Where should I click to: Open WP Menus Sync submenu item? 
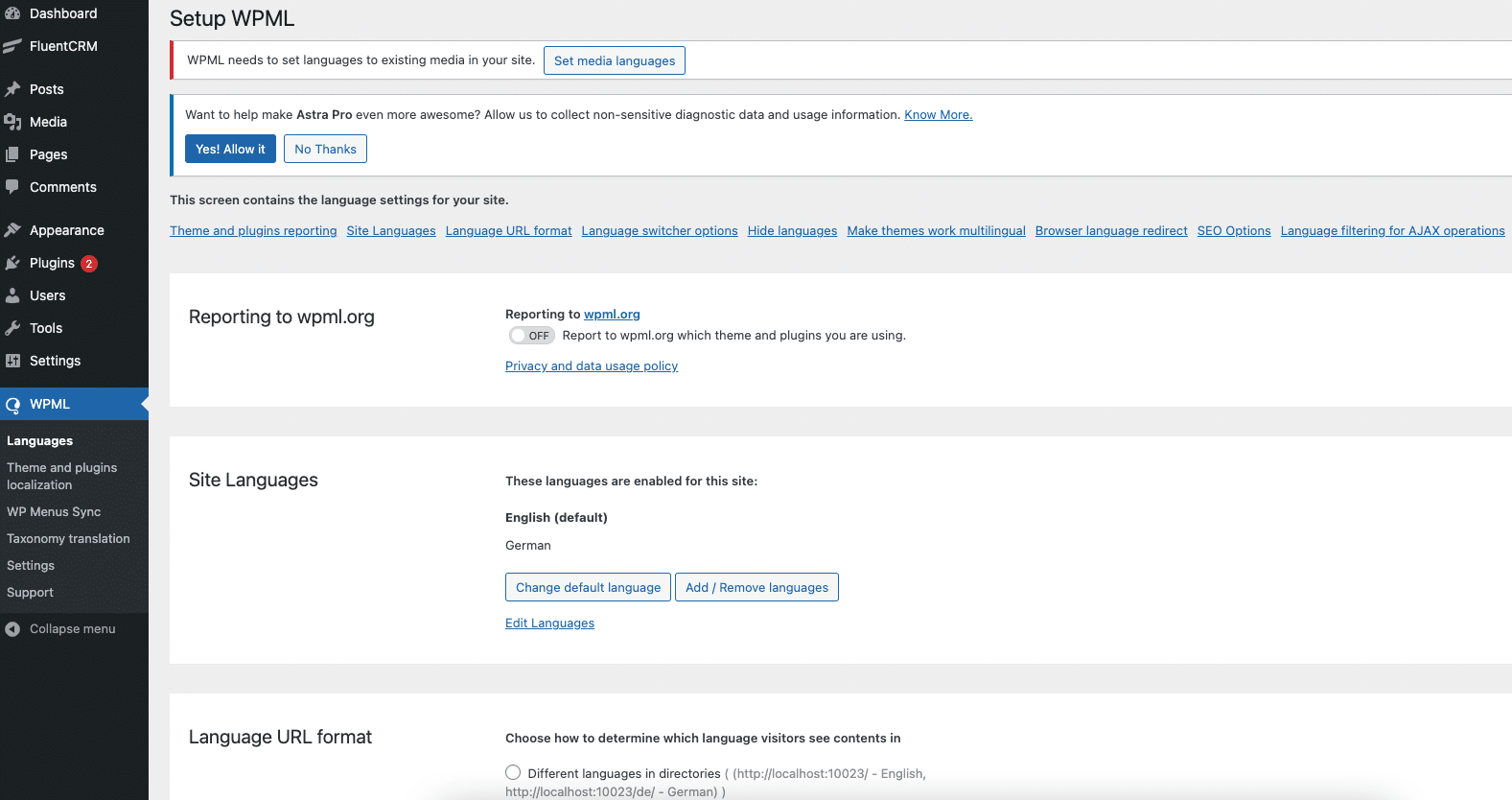[x=54, y=512]
